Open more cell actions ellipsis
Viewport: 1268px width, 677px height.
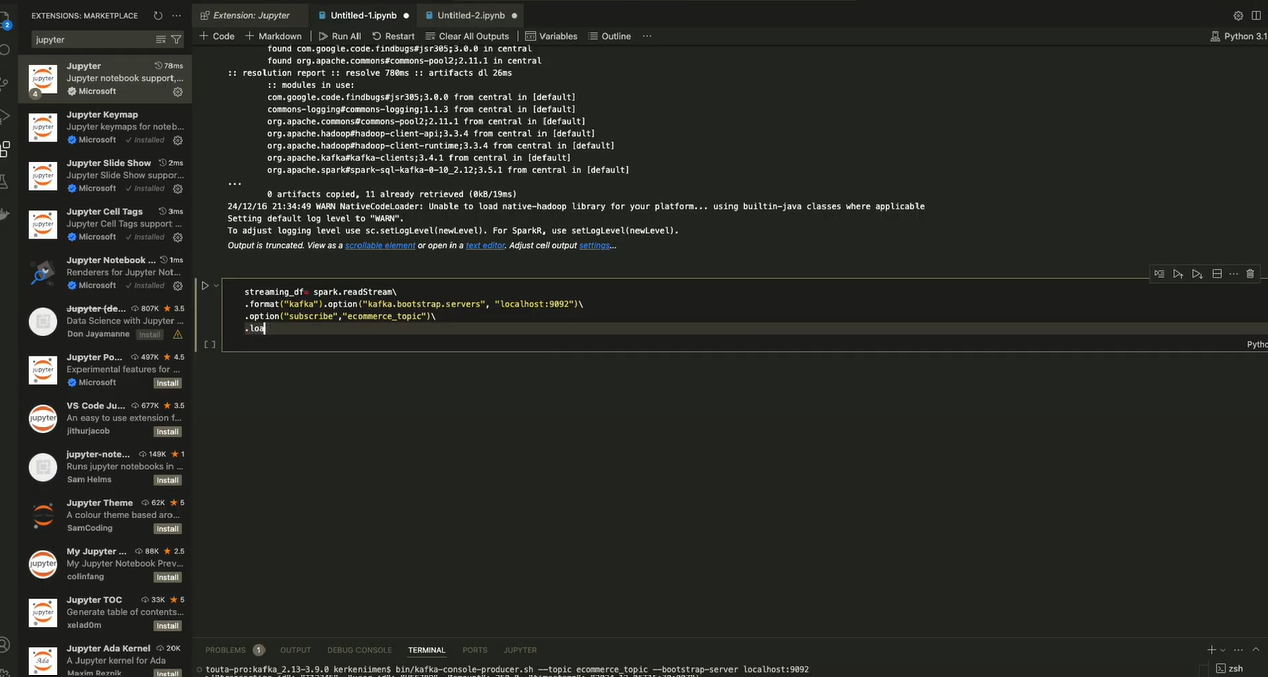pyautogui.click(x=1234, y=273)
